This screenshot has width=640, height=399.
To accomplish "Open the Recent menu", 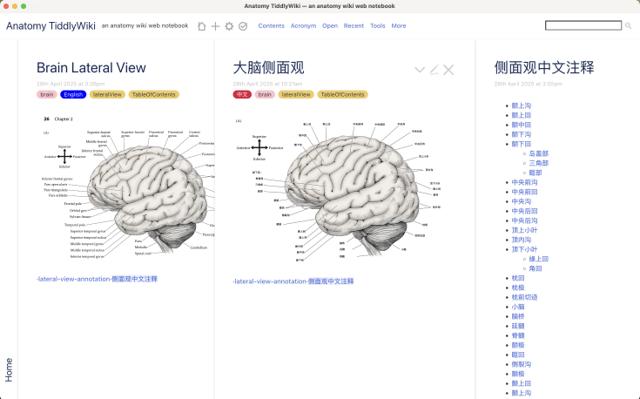I will click(353, 26).
